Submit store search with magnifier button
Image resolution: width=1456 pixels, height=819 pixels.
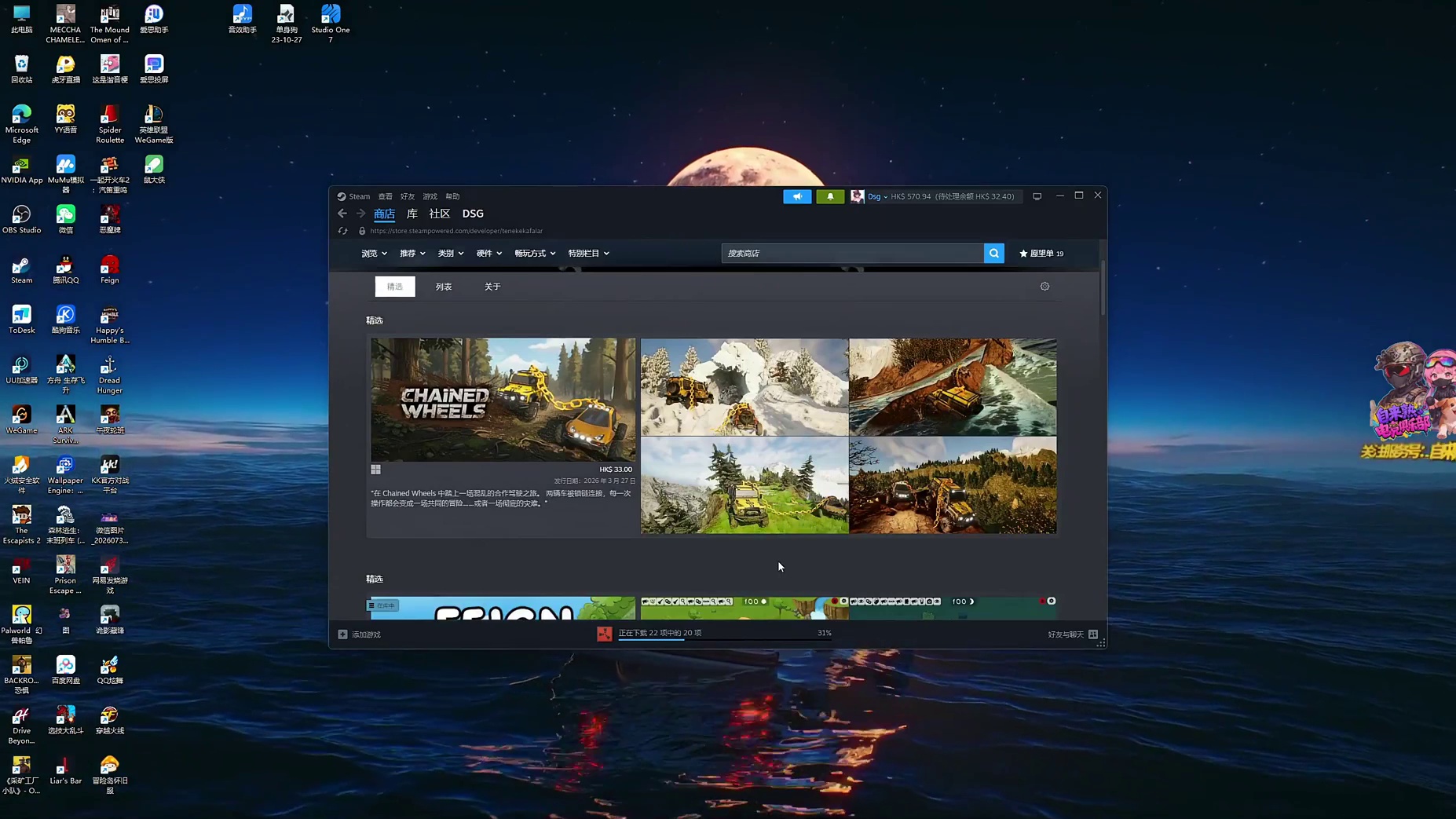[994, 254]
